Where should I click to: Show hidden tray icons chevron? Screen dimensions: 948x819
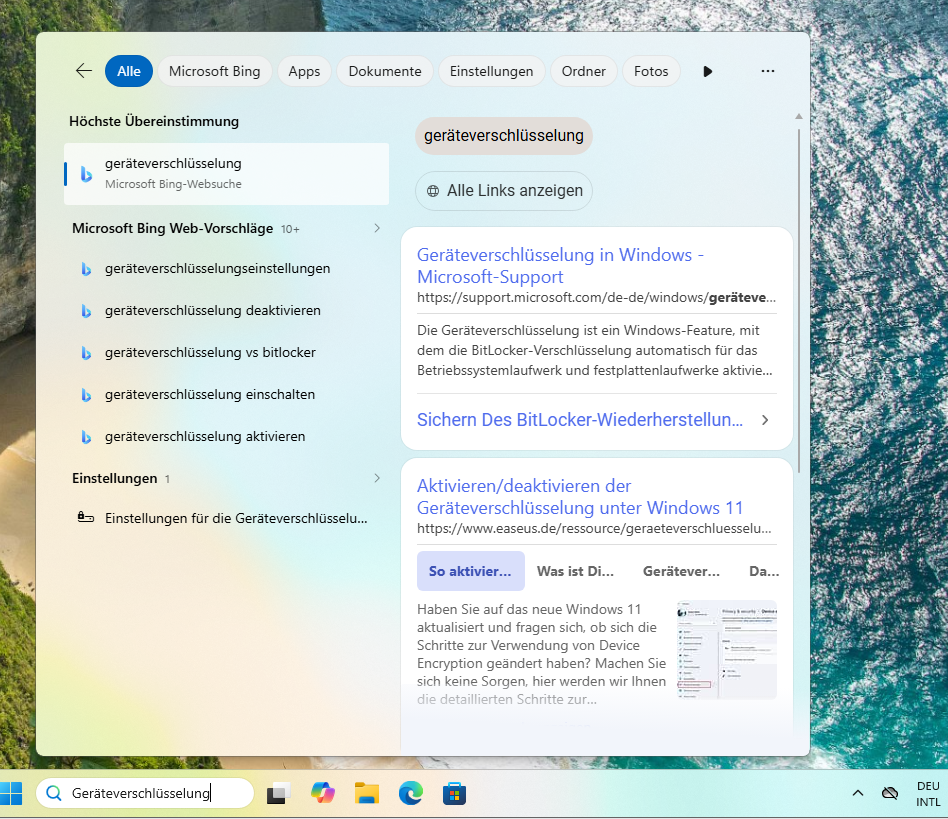coord(857,793)
